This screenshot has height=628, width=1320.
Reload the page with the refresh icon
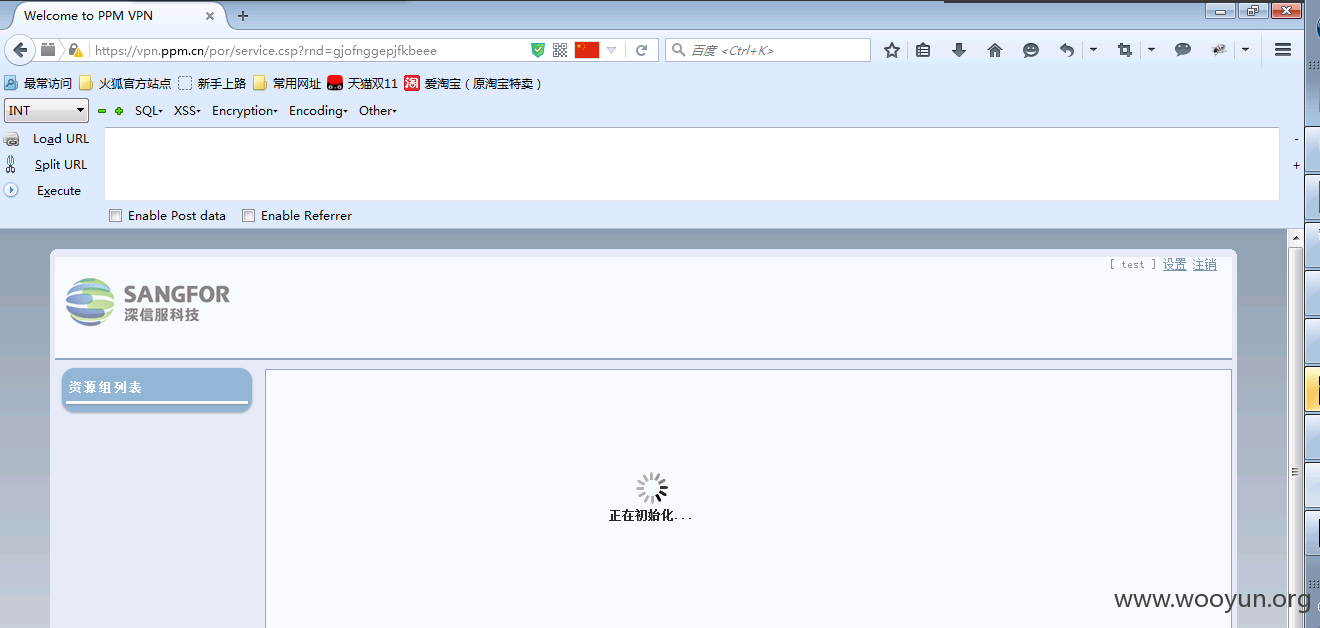click(x=642, y=50)
